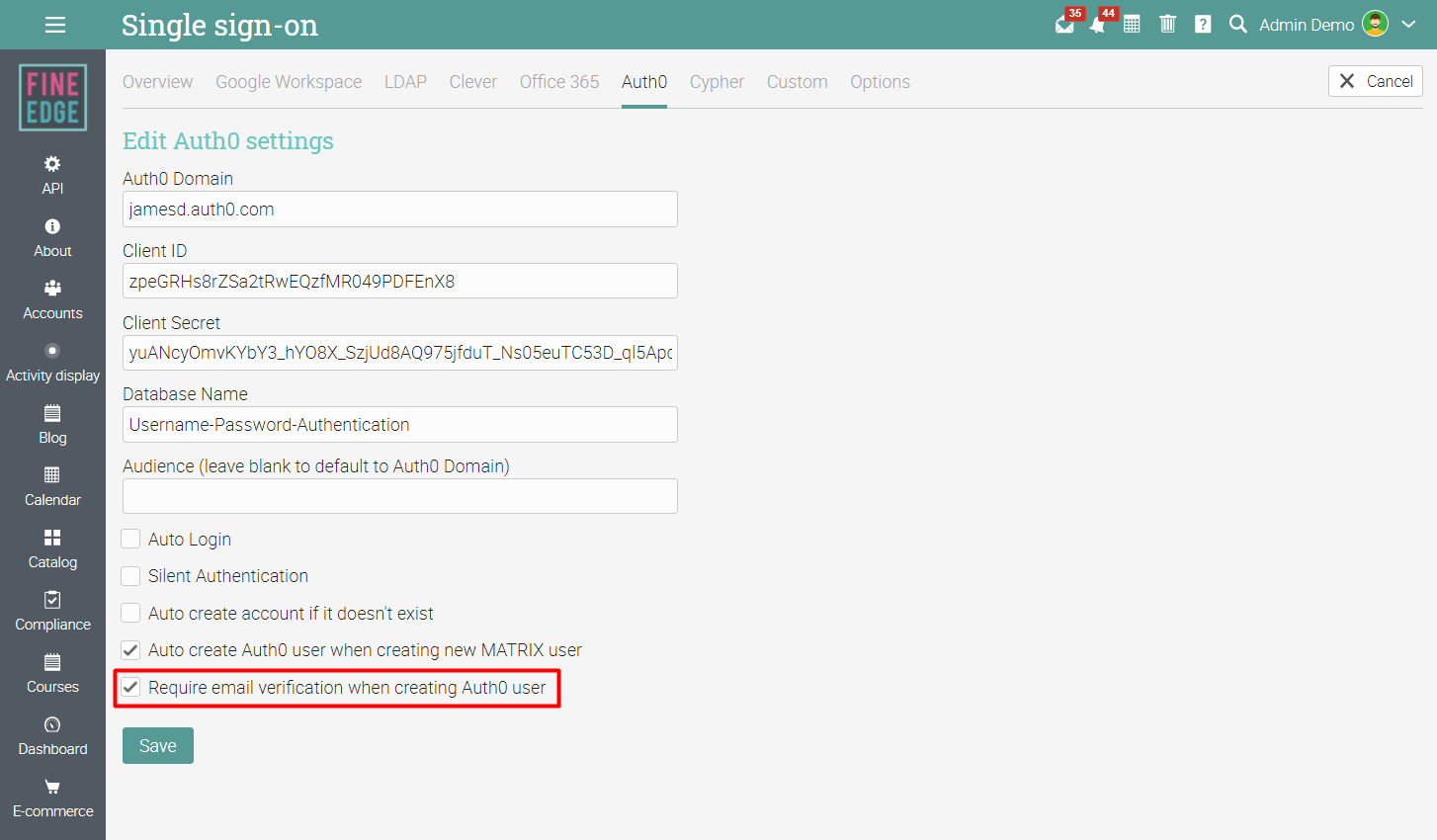Click the Single sign-on page title
1437x840 pixels.
point(219,25)
